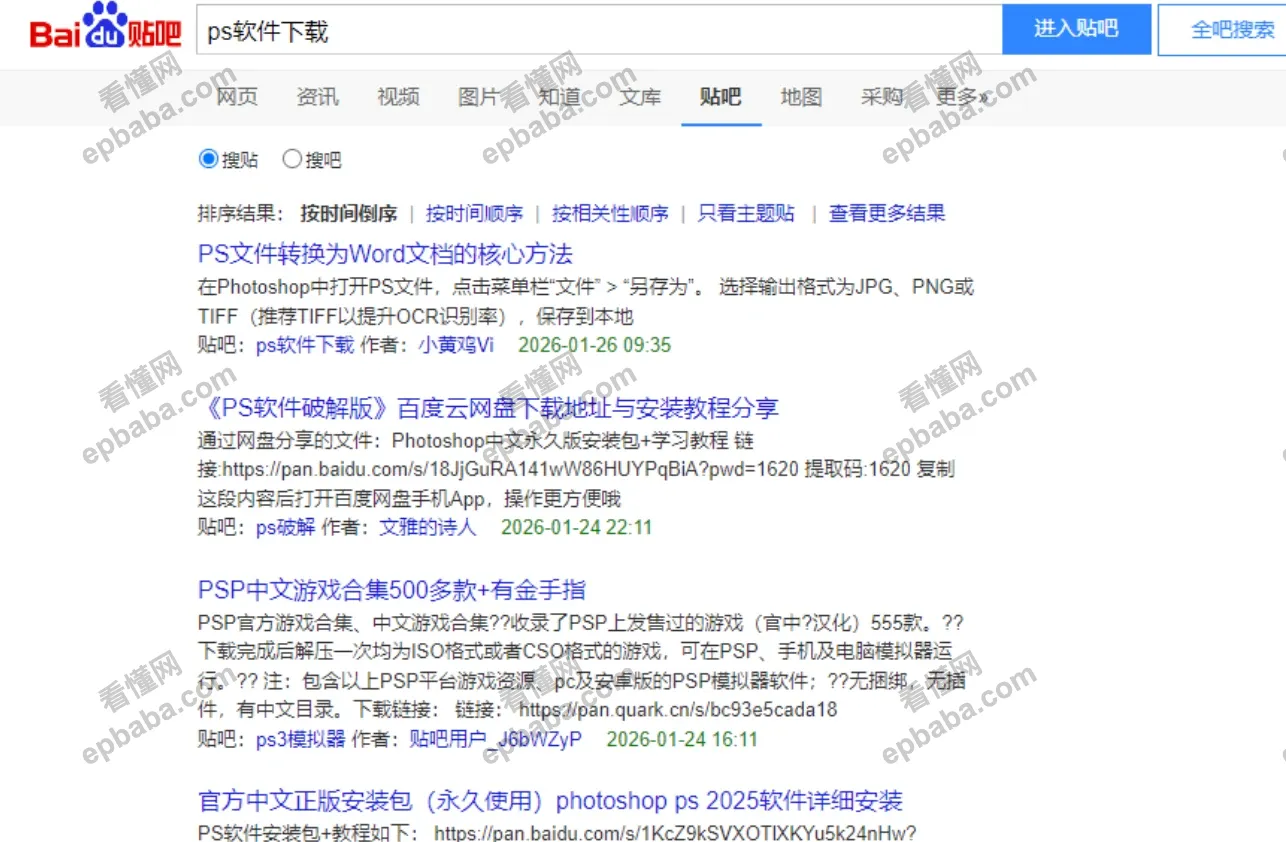
Task: Switch to the 知道 tab
Action: [x=559, y=97]
